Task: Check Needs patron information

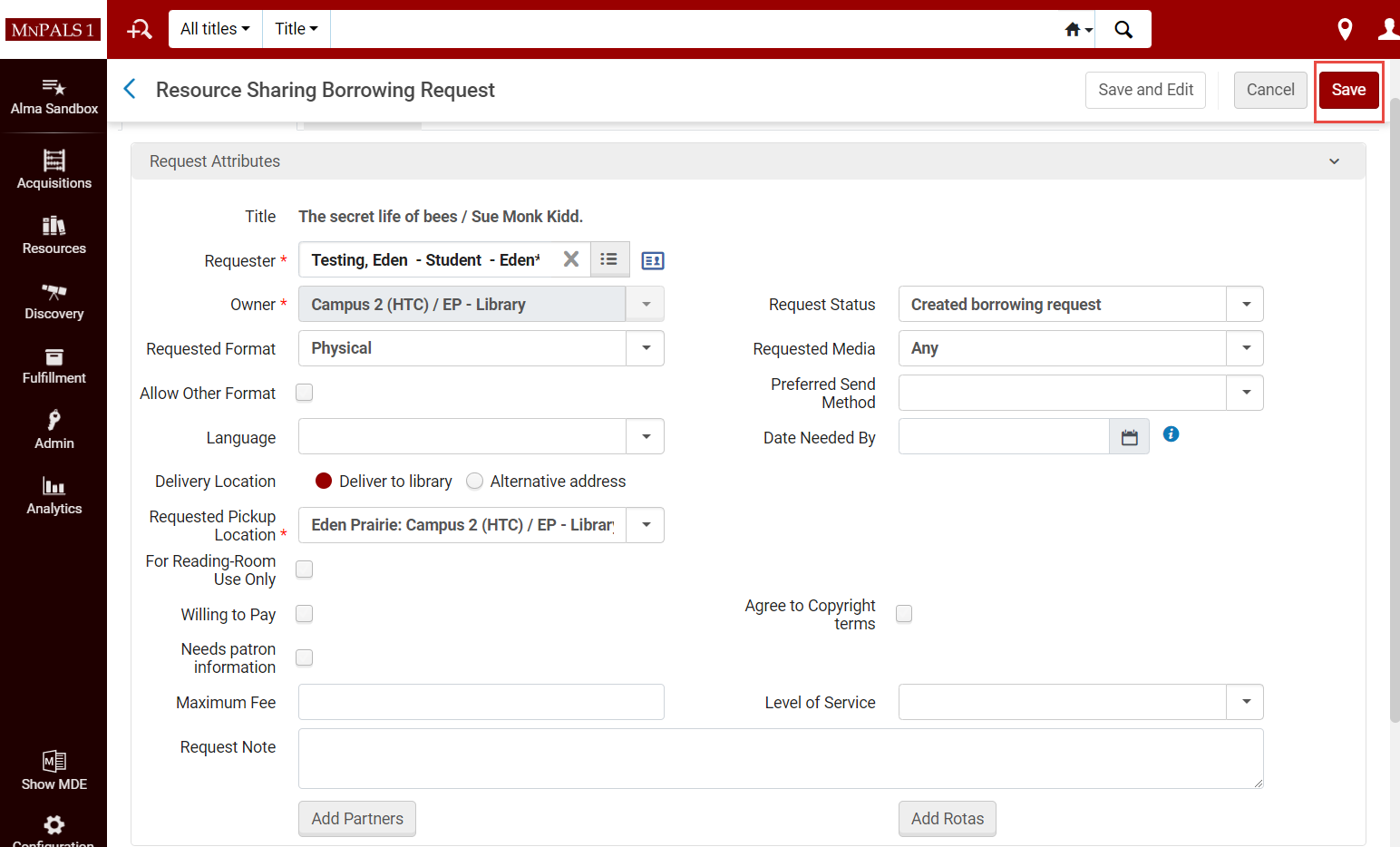Action: coord(305,657)
